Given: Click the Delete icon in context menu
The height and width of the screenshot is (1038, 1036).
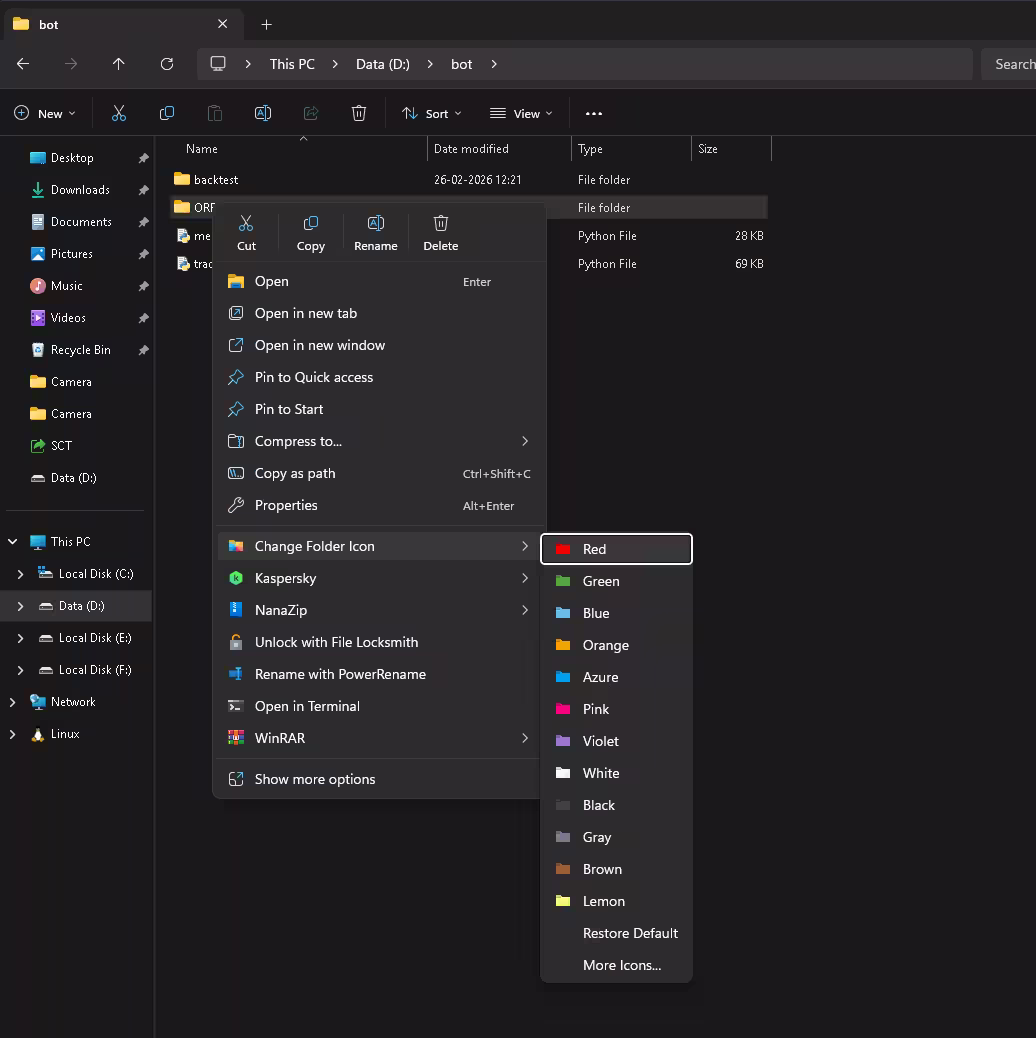Looking at the screenshot, I should tap(440, 233).
